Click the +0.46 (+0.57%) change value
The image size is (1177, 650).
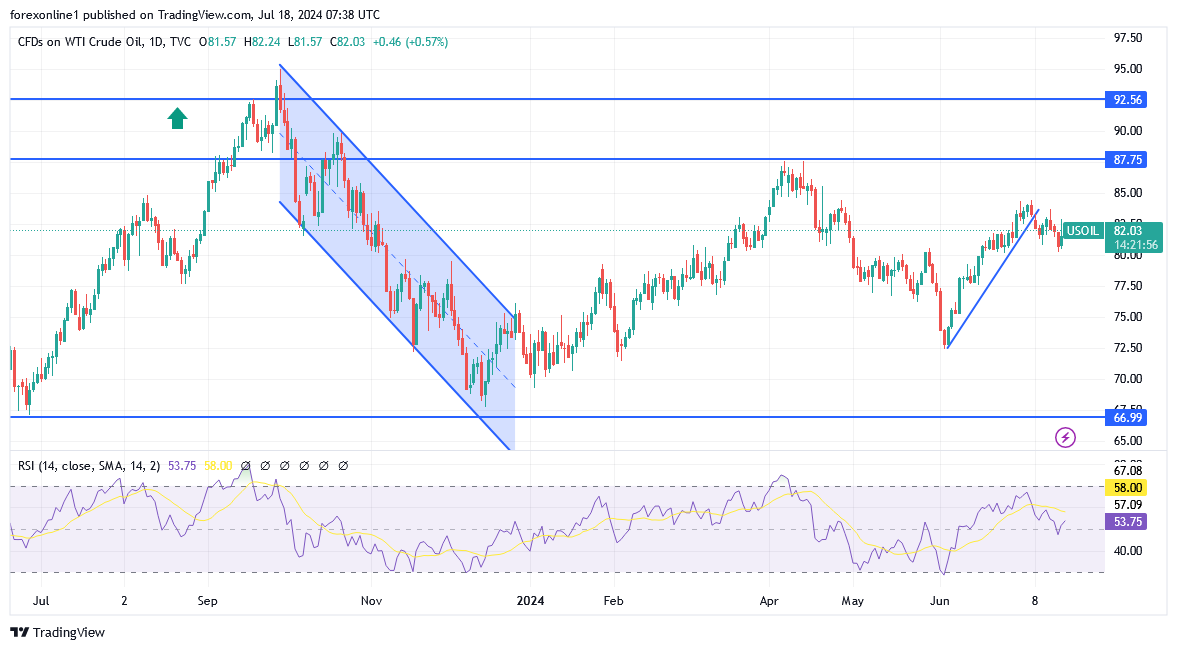pyautogui.click(x=410, y=42)
